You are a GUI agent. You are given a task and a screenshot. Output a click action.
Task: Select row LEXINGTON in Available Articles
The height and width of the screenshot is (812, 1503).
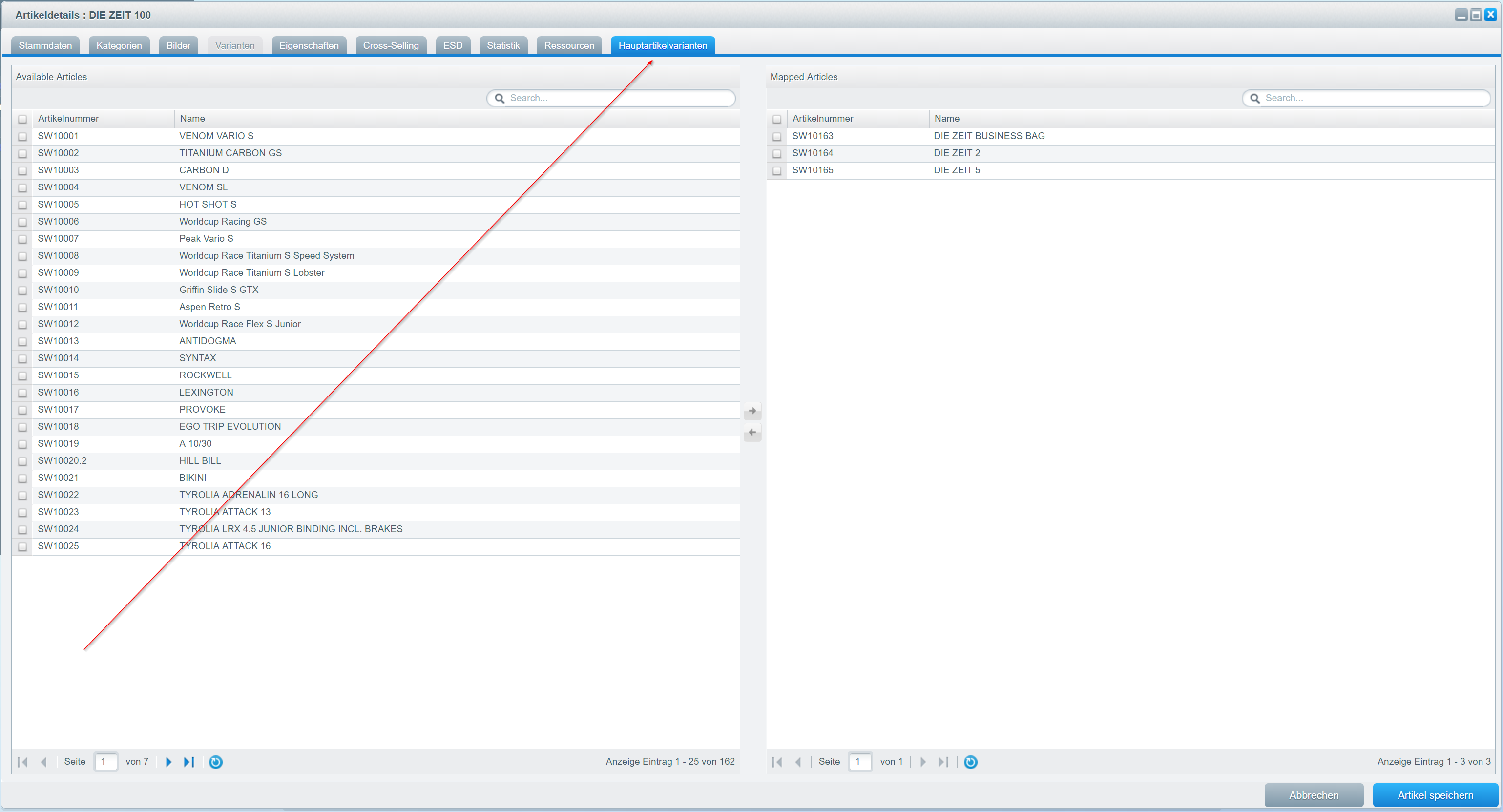coord(376,393)
